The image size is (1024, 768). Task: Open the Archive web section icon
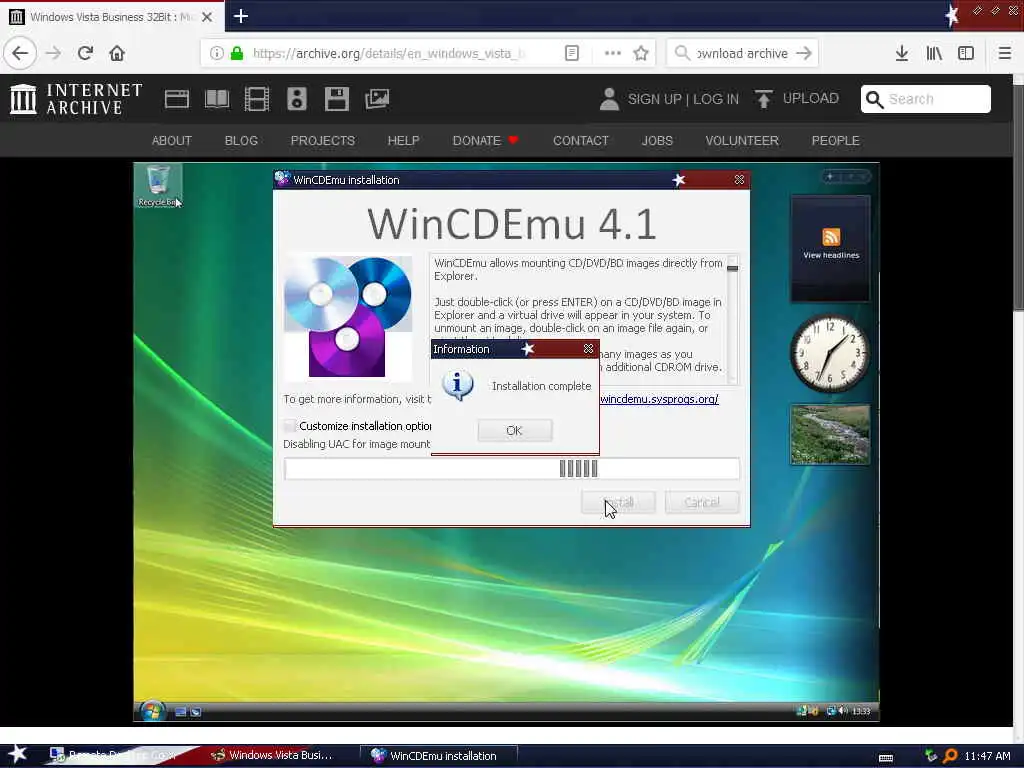[x=176, y=99]
